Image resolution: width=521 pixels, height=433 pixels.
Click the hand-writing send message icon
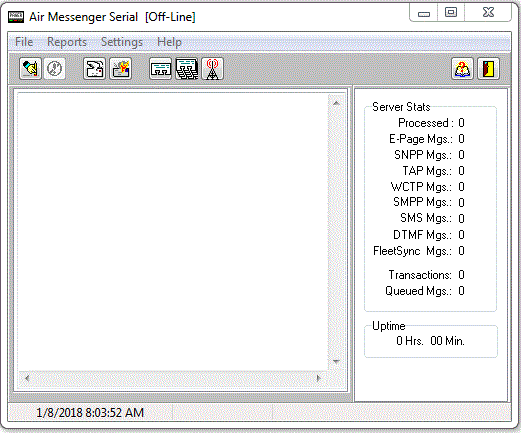coord(30,69)
